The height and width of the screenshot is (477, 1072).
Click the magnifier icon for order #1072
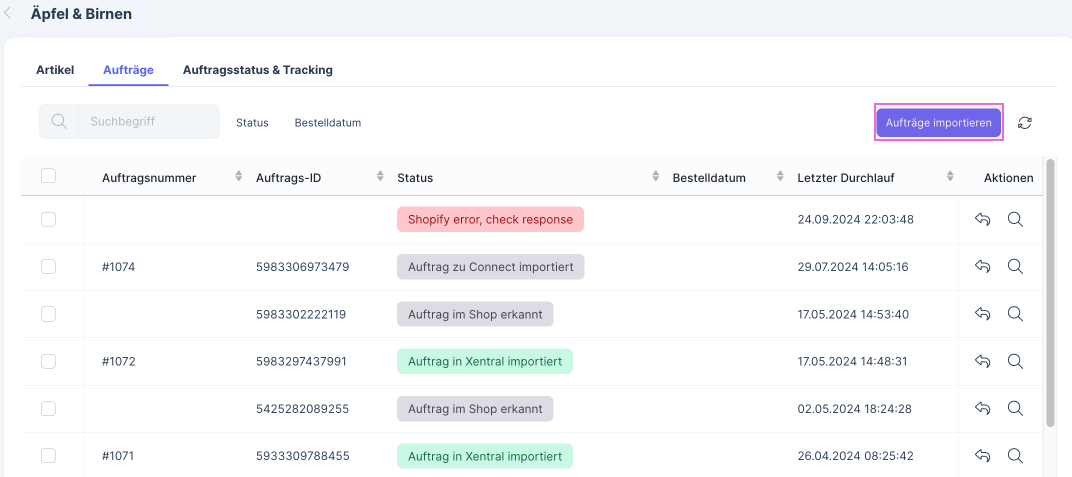pyautogui.click(x=1015, y=361)
